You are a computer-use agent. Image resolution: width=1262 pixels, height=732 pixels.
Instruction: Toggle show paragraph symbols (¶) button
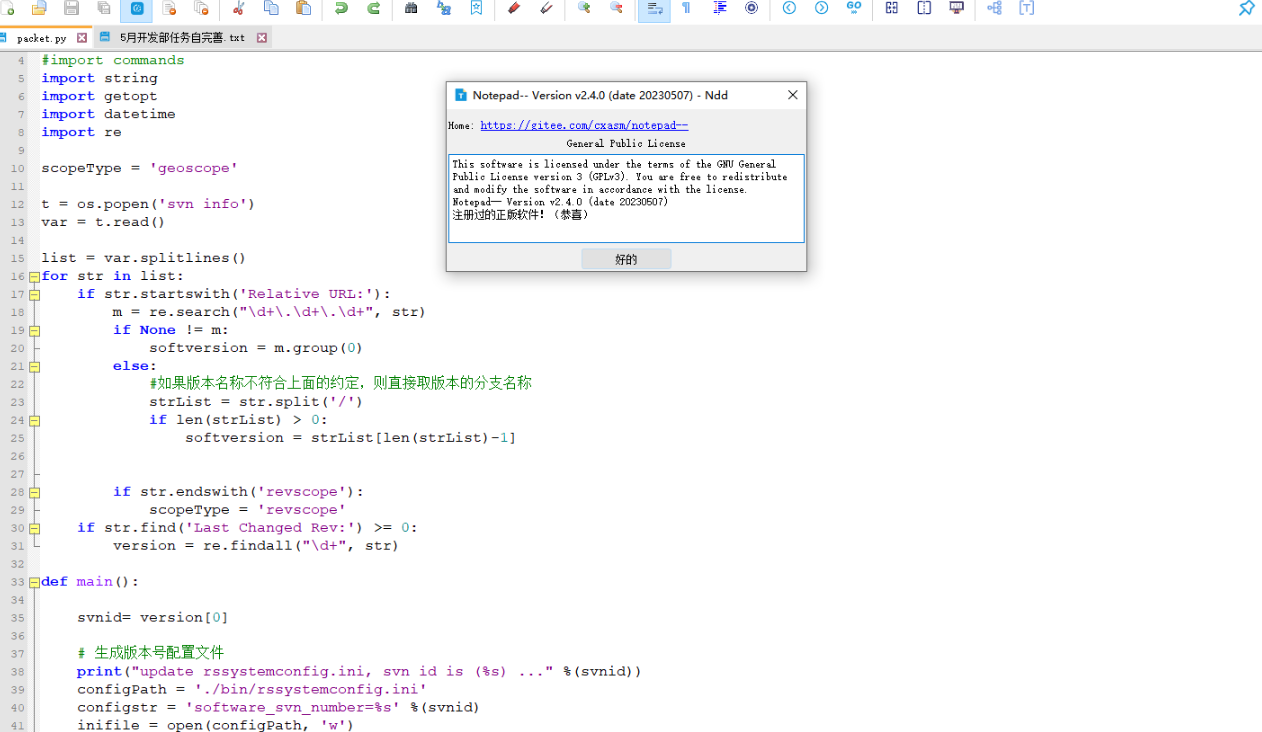pyautogui.click(x=686, y=9)
